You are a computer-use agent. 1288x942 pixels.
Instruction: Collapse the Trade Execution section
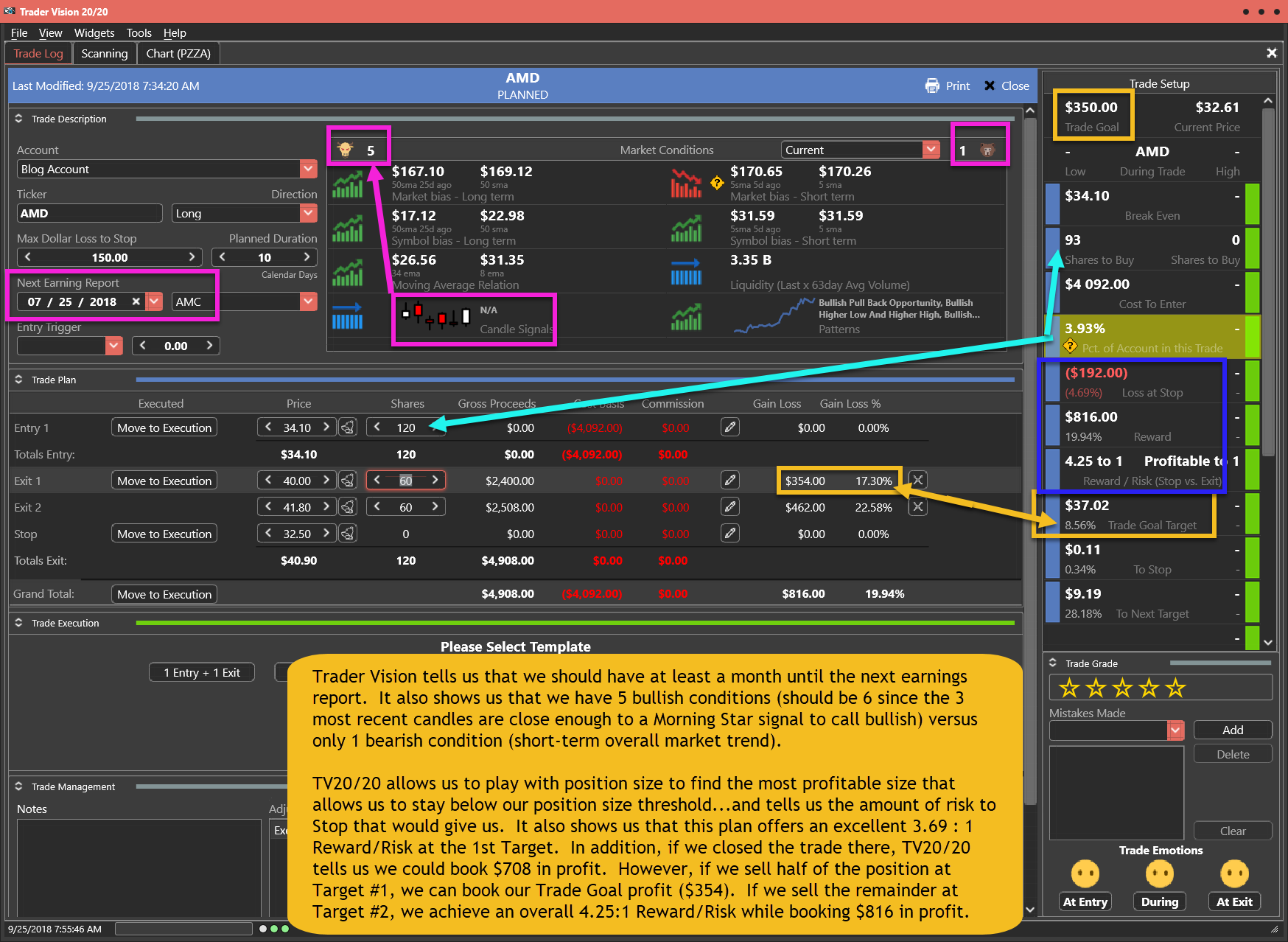pos(18,622)
